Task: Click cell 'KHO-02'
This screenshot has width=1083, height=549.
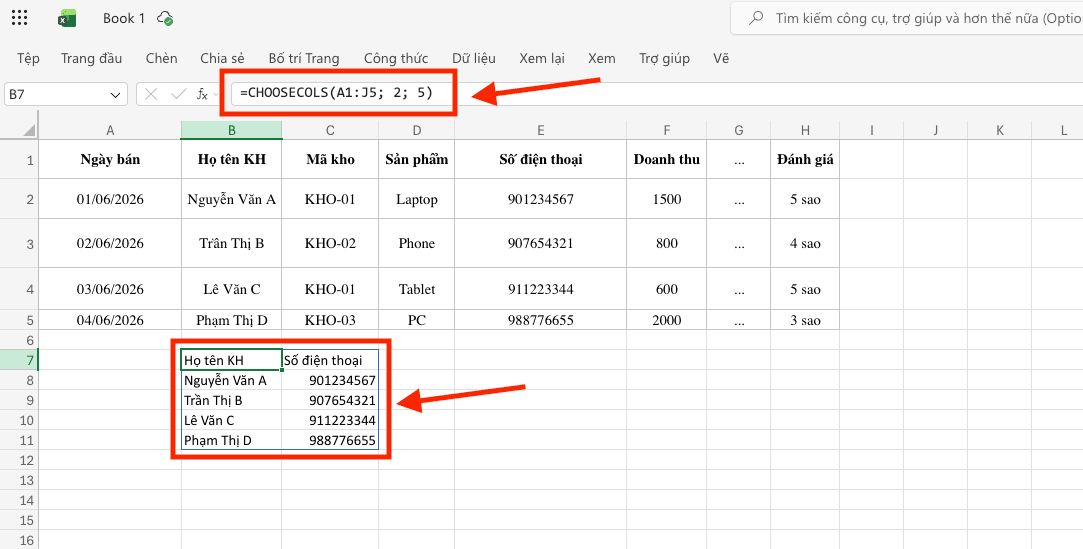Action: tap(330, 243)
